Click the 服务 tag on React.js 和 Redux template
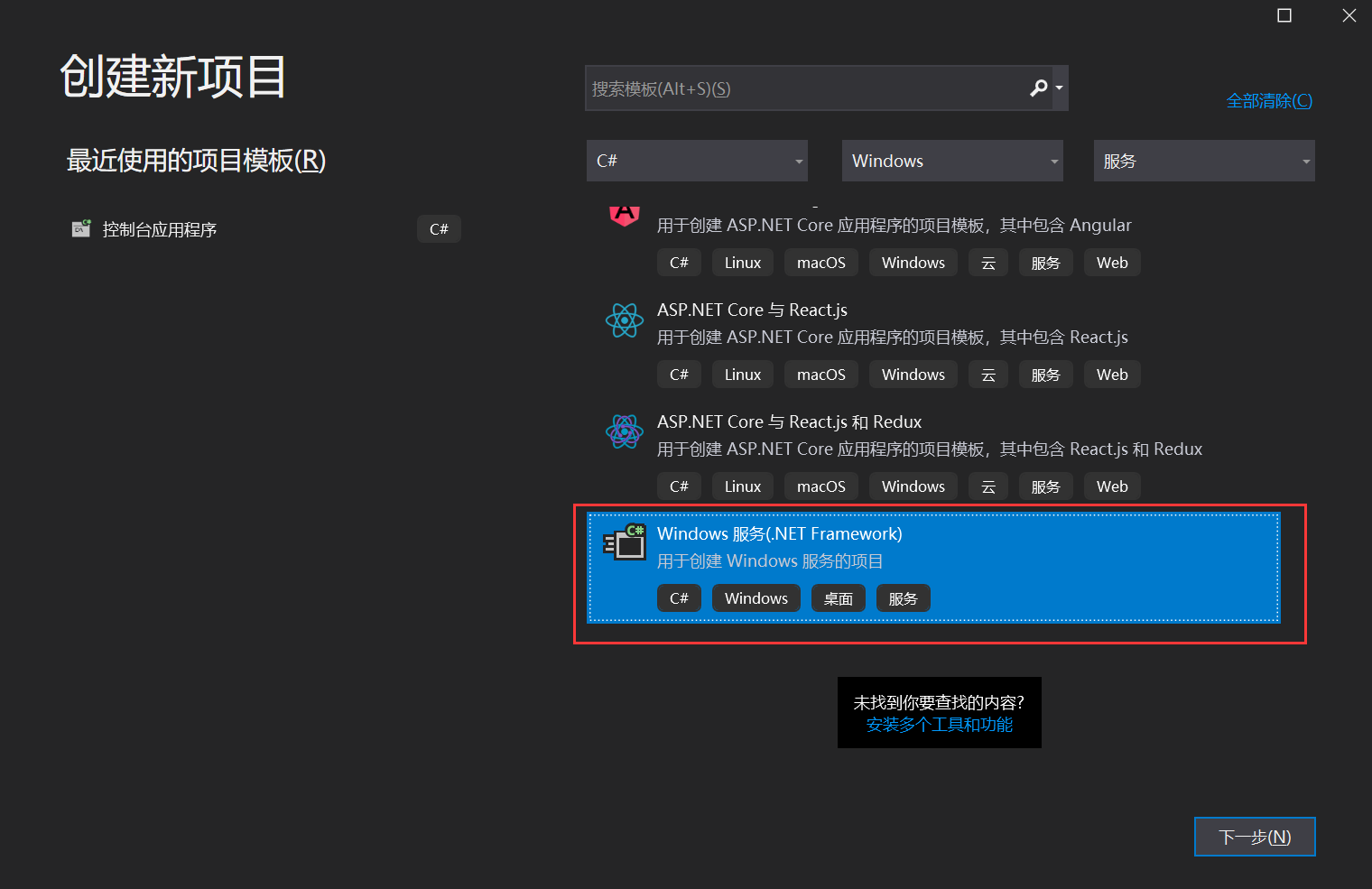Image resolution: width=1372 pixels, height=889 pixels. point(1046,486)
